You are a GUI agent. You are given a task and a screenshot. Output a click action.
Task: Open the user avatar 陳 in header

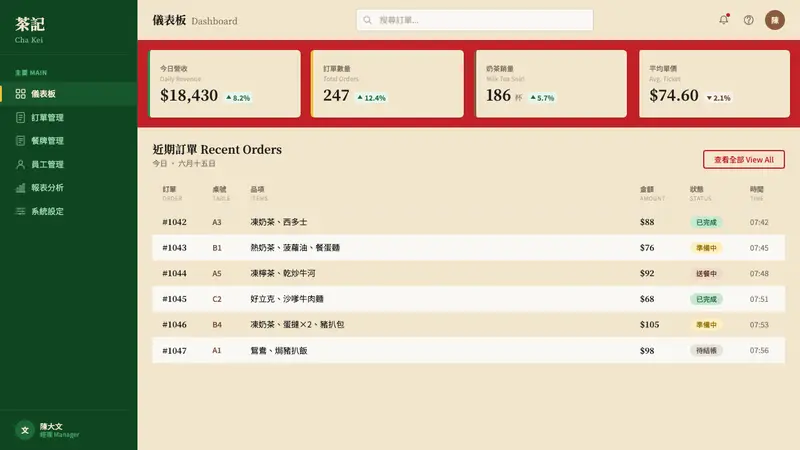point(774,20)
